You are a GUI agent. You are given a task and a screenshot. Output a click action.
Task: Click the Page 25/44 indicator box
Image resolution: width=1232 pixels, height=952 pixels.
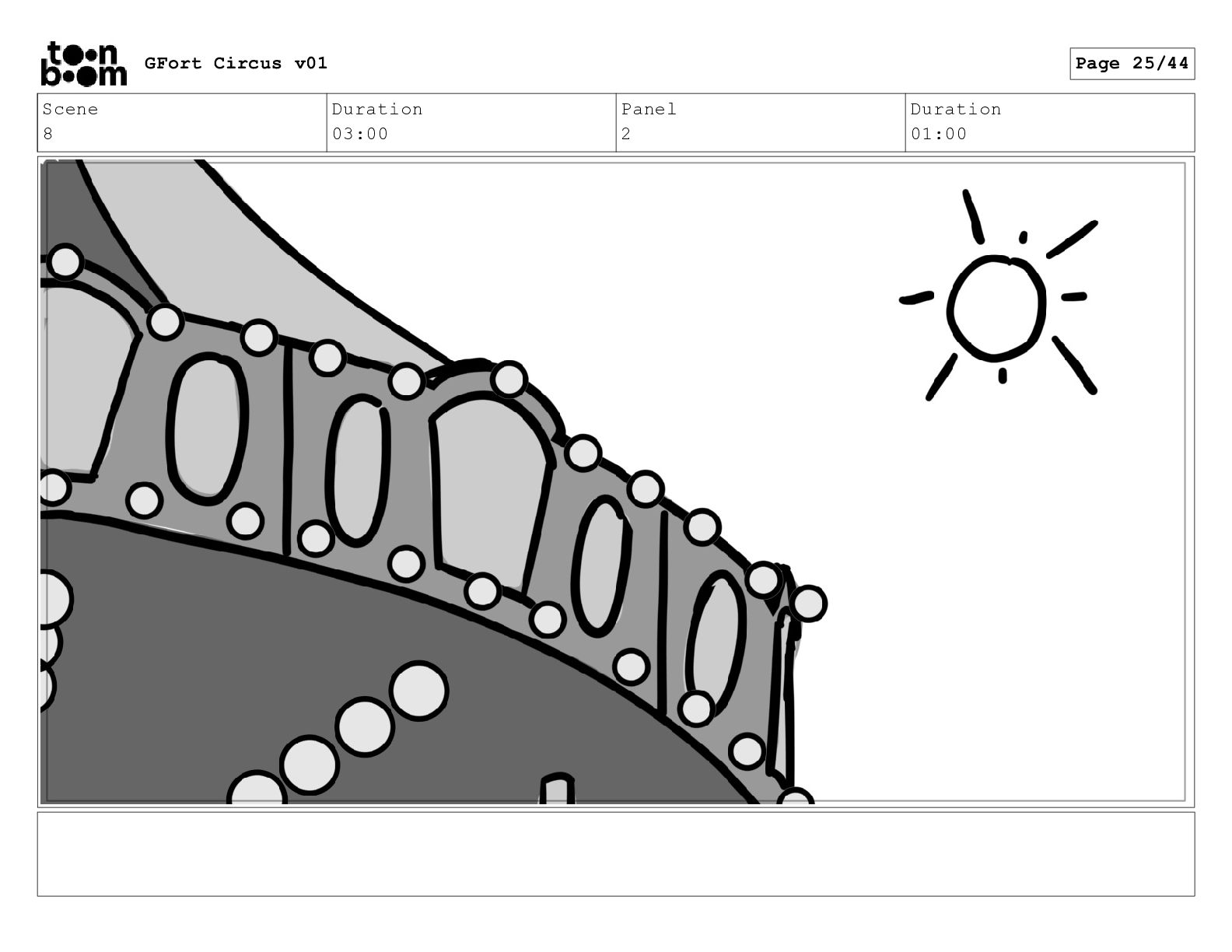click(x=1132, y=64)
